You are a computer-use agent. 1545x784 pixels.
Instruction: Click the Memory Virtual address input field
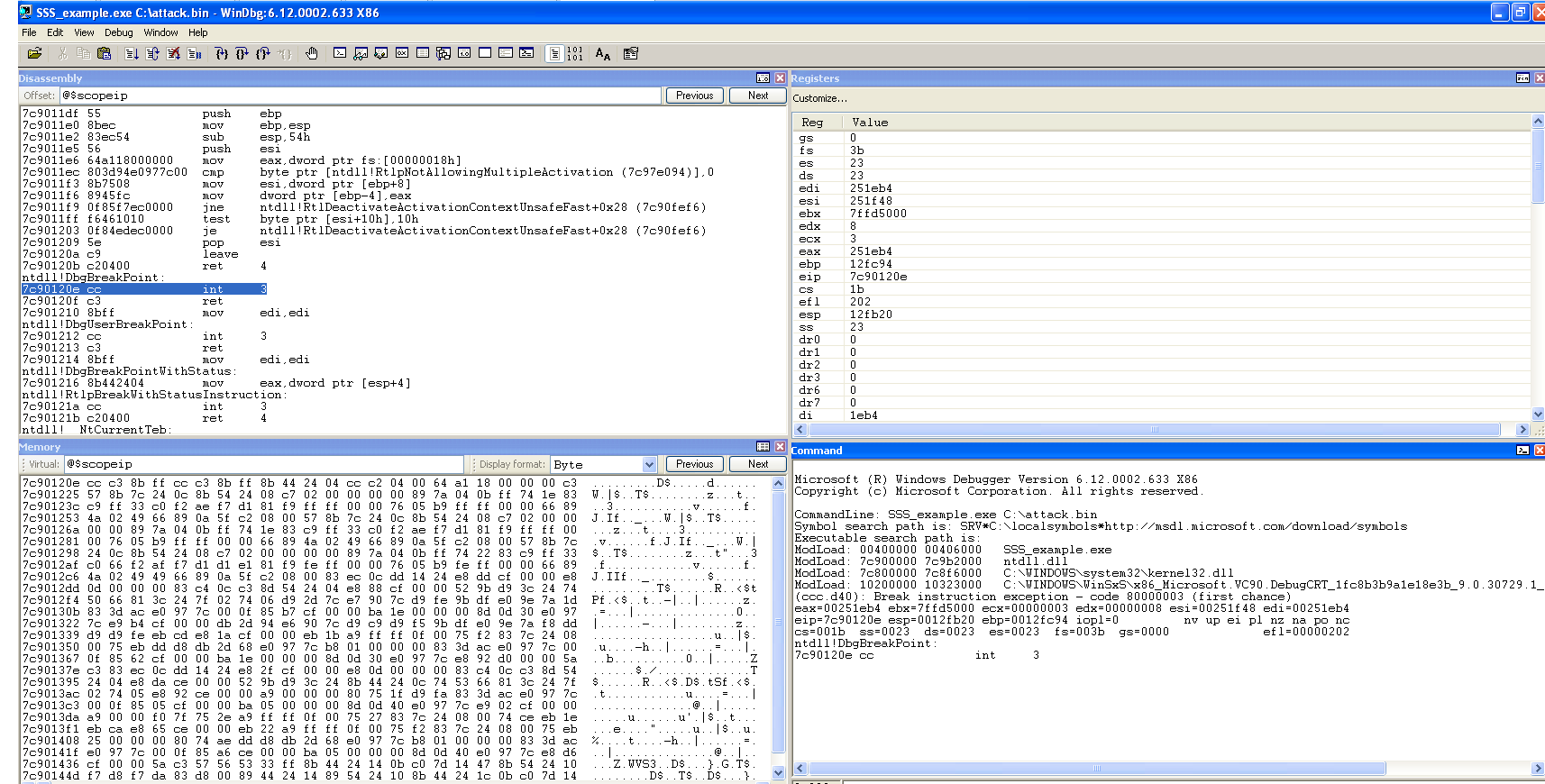263,464
